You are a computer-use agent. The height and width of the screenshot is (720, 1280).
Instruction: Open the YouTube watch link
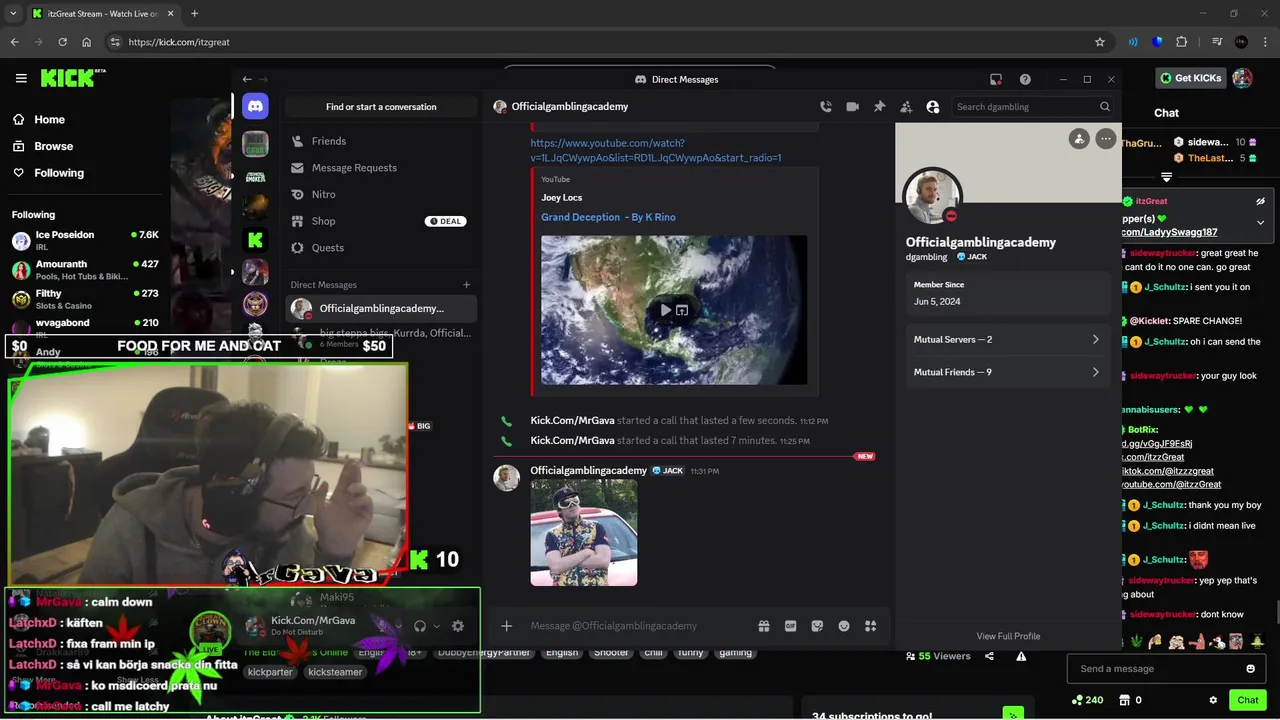656,150
